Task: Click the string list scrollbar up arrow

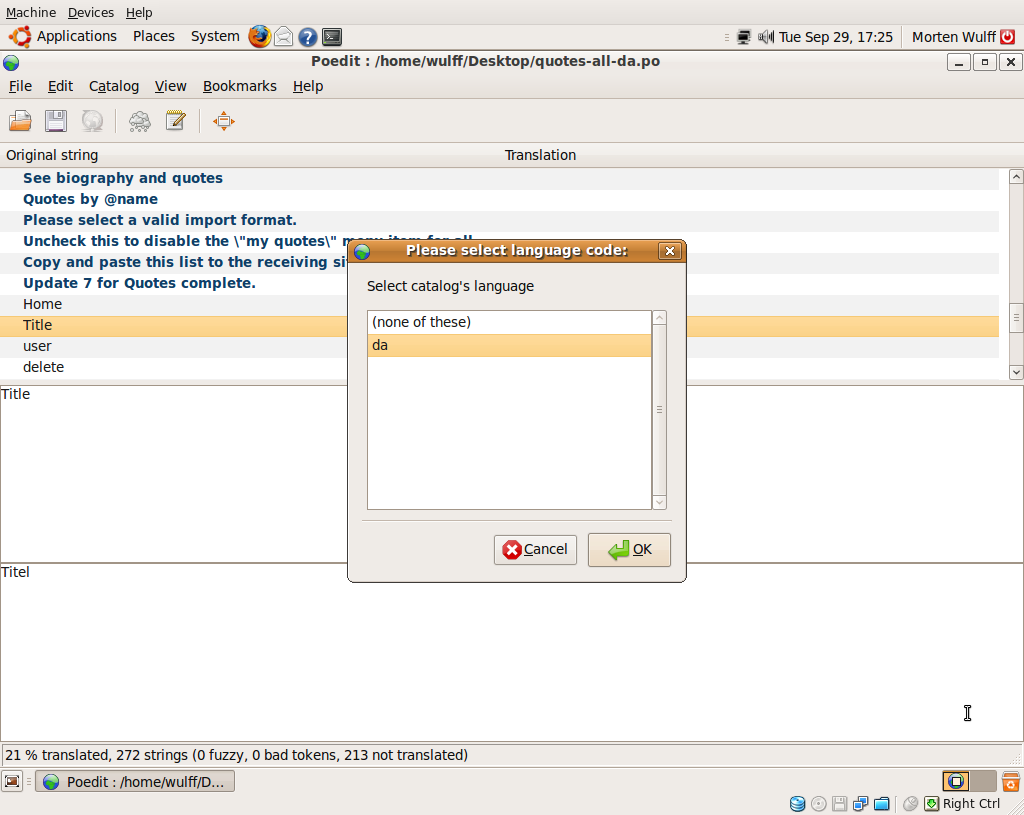Action: 1016,176
